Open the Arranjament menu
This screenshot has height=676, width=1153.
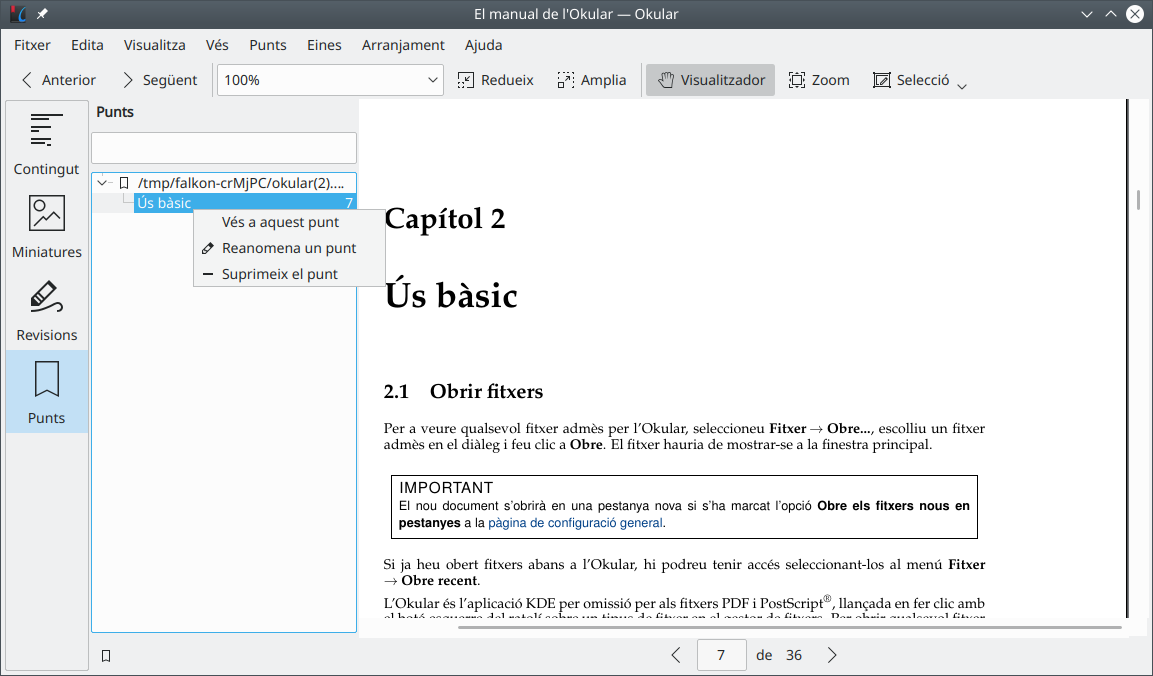[x=403, y=45]
